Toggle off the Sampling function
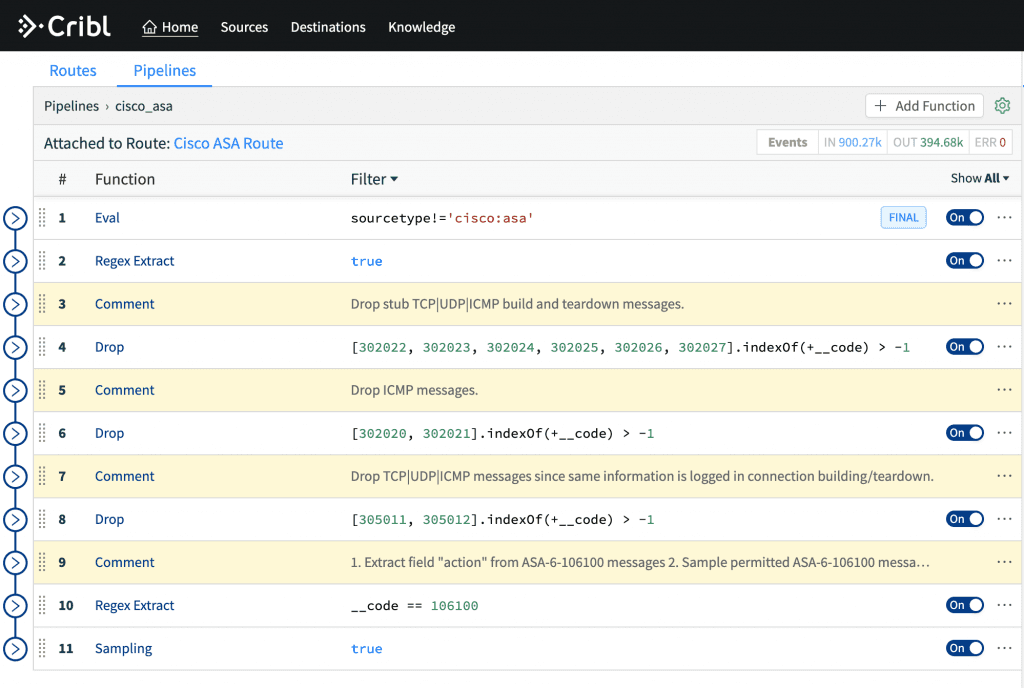This screenshot has height=688, width=1024. click(964, 649)
